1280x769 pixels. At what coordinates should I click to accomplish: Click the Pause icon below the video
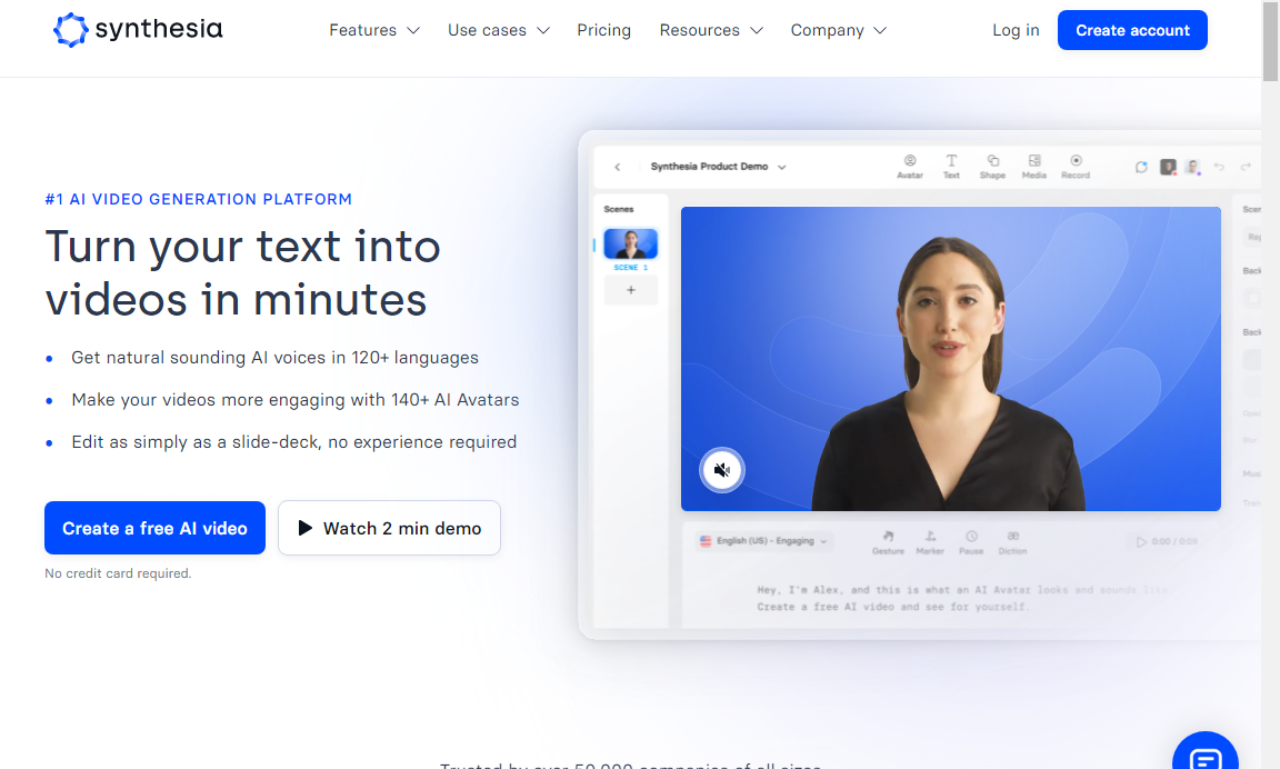(971, 543)
